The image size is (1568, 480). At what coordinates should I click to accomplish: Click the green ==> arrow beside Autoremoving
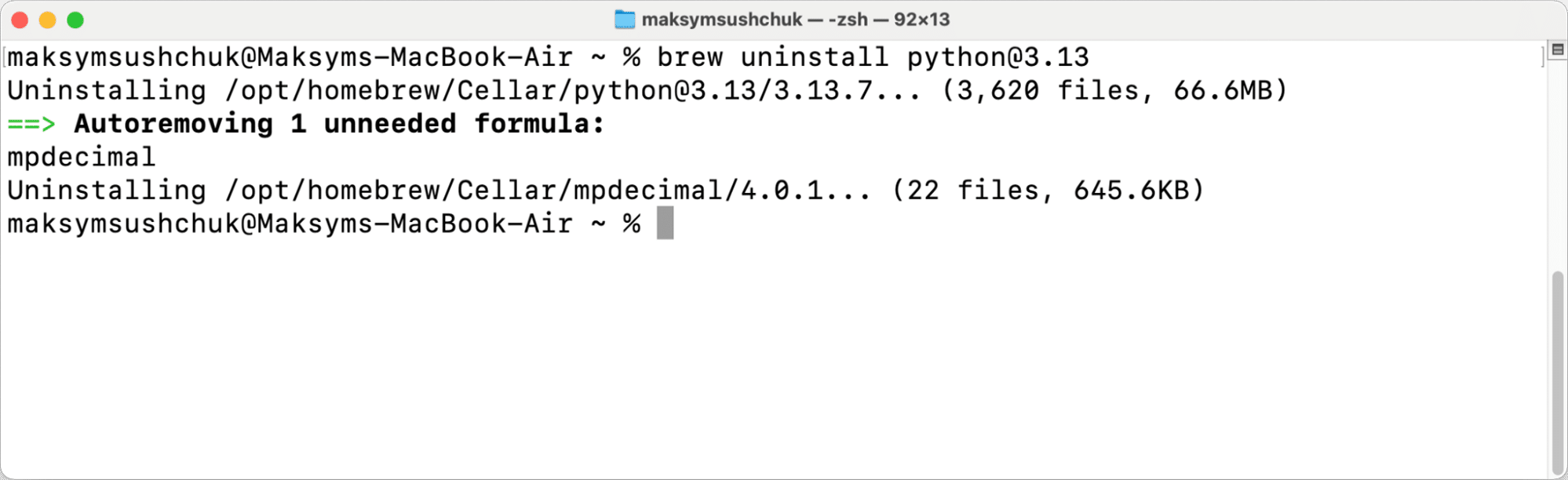click(x=30, y=123)
